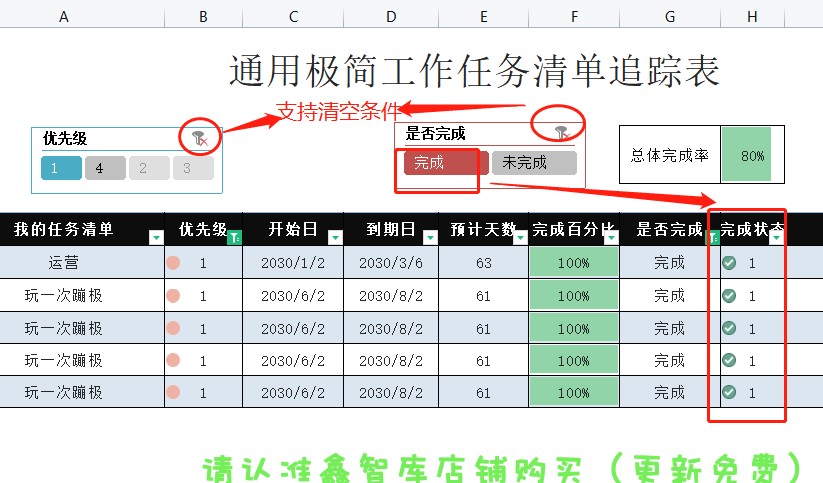Open the 预计天数 column filter dropdown
823x483 pixels.
(520, 238)
